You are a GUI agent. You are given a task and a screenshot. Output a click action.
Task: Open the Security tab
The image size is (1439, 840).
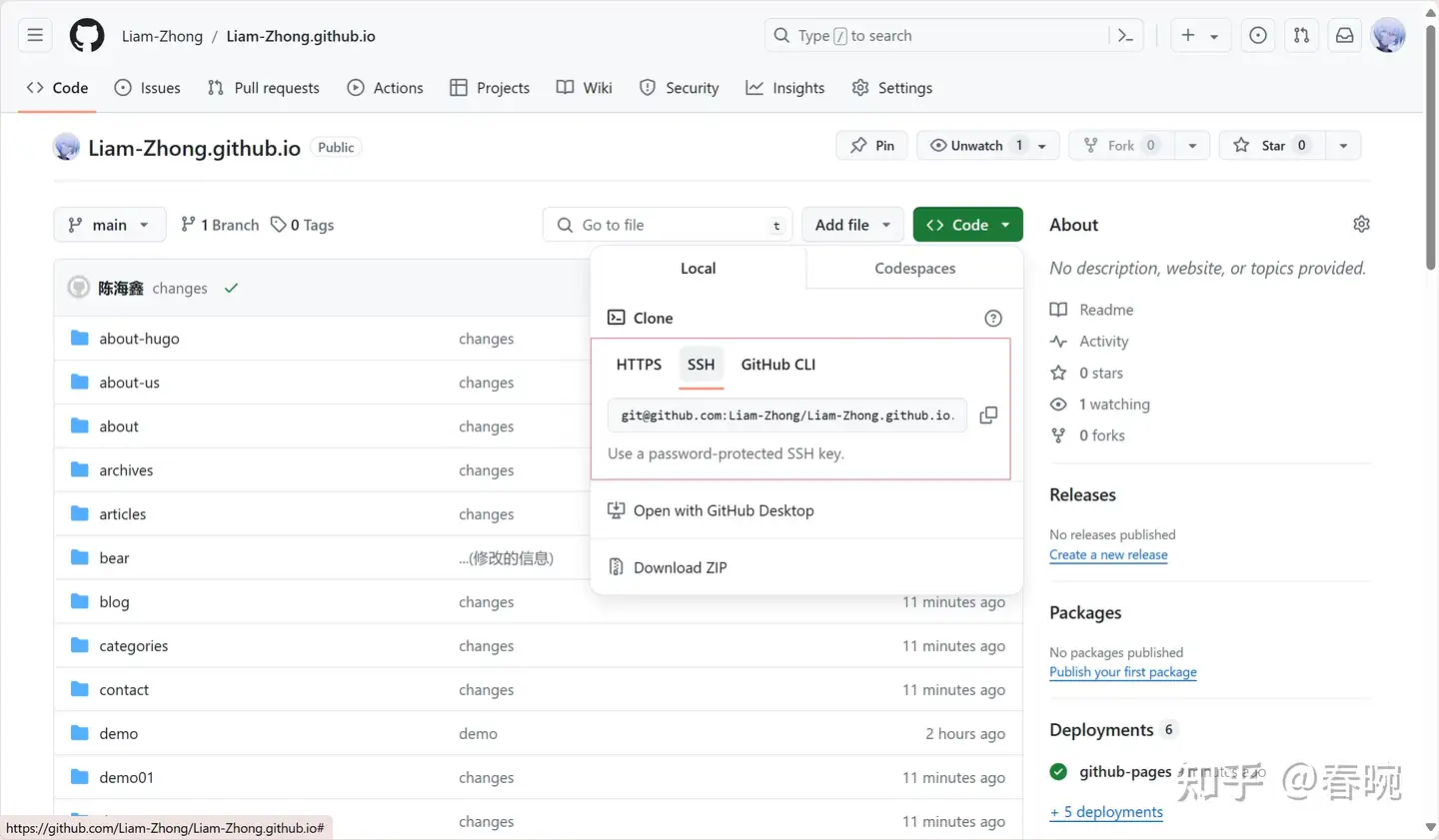tap(680, 88)
